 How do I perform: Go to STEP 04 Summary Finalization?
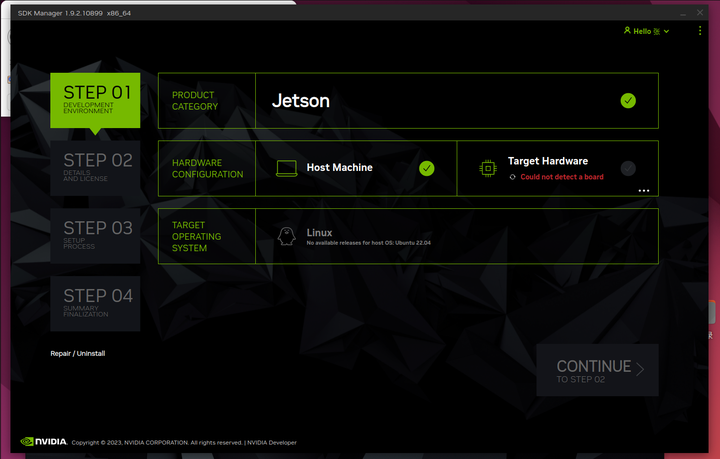pyautogui.click(x=95, y=303)
